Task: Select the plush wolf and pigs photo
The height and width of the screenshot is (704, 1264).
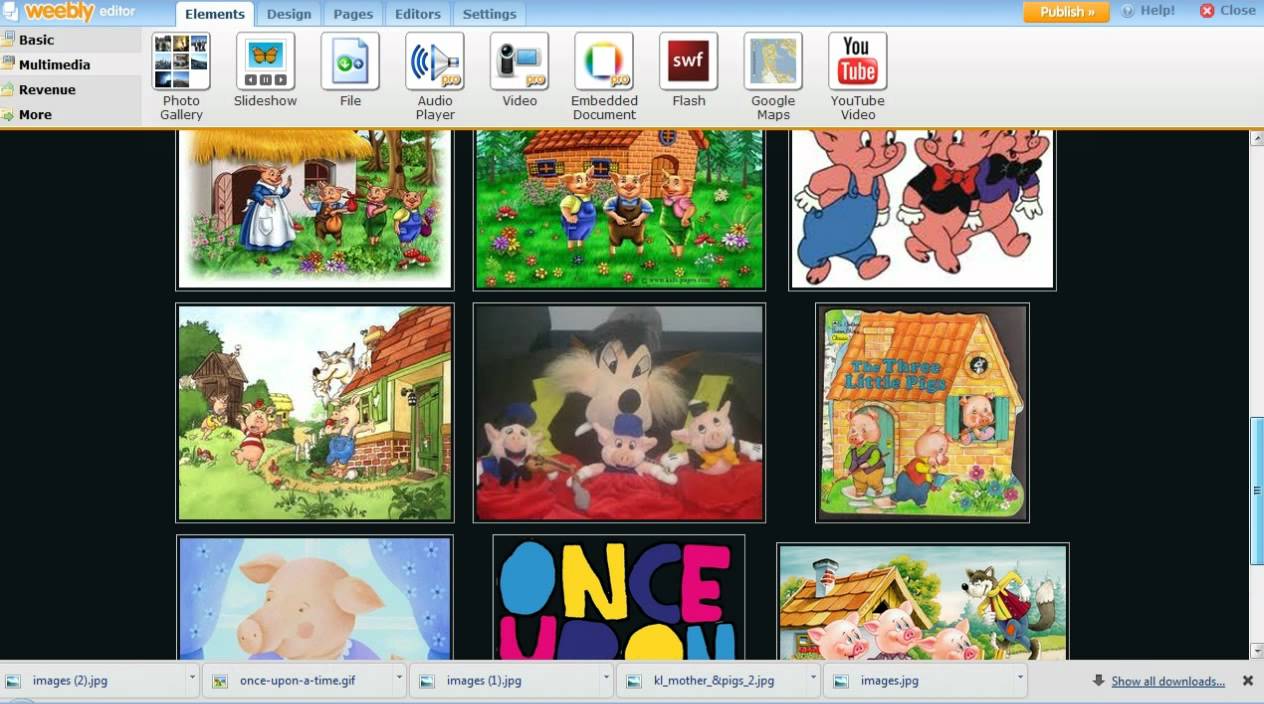Action: point(619,413)
